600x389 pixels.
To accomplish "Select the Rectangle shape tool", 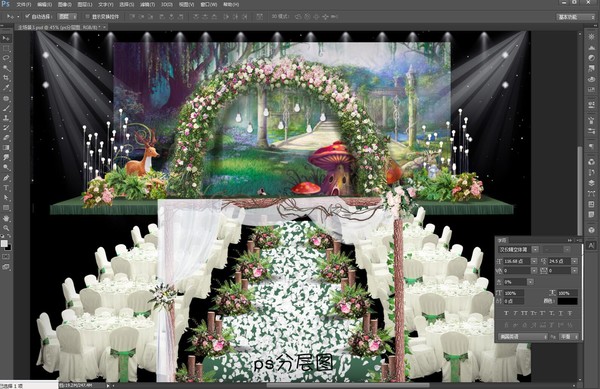I will point(6,208).
